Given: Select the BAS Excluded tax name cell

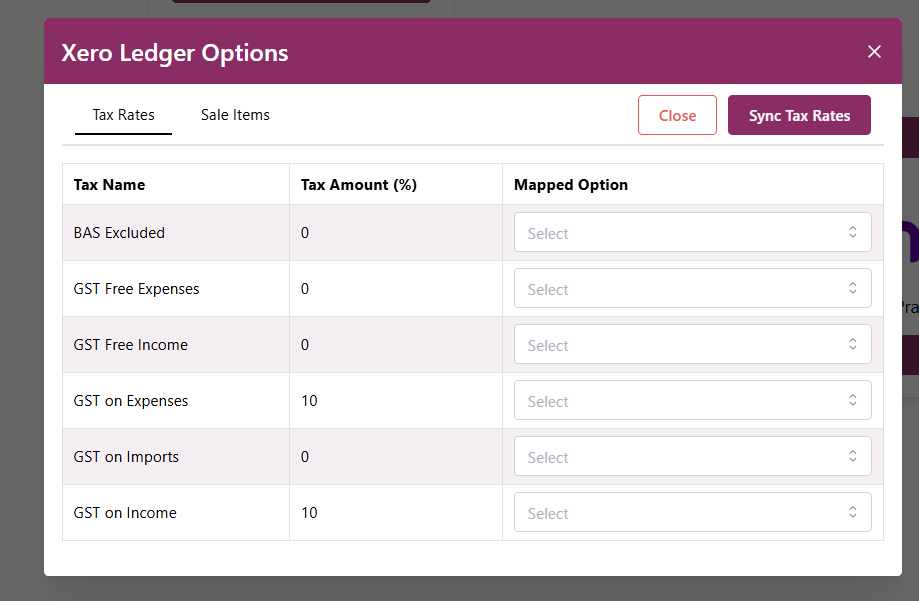Looking at the screenshot, I should 119,233.
